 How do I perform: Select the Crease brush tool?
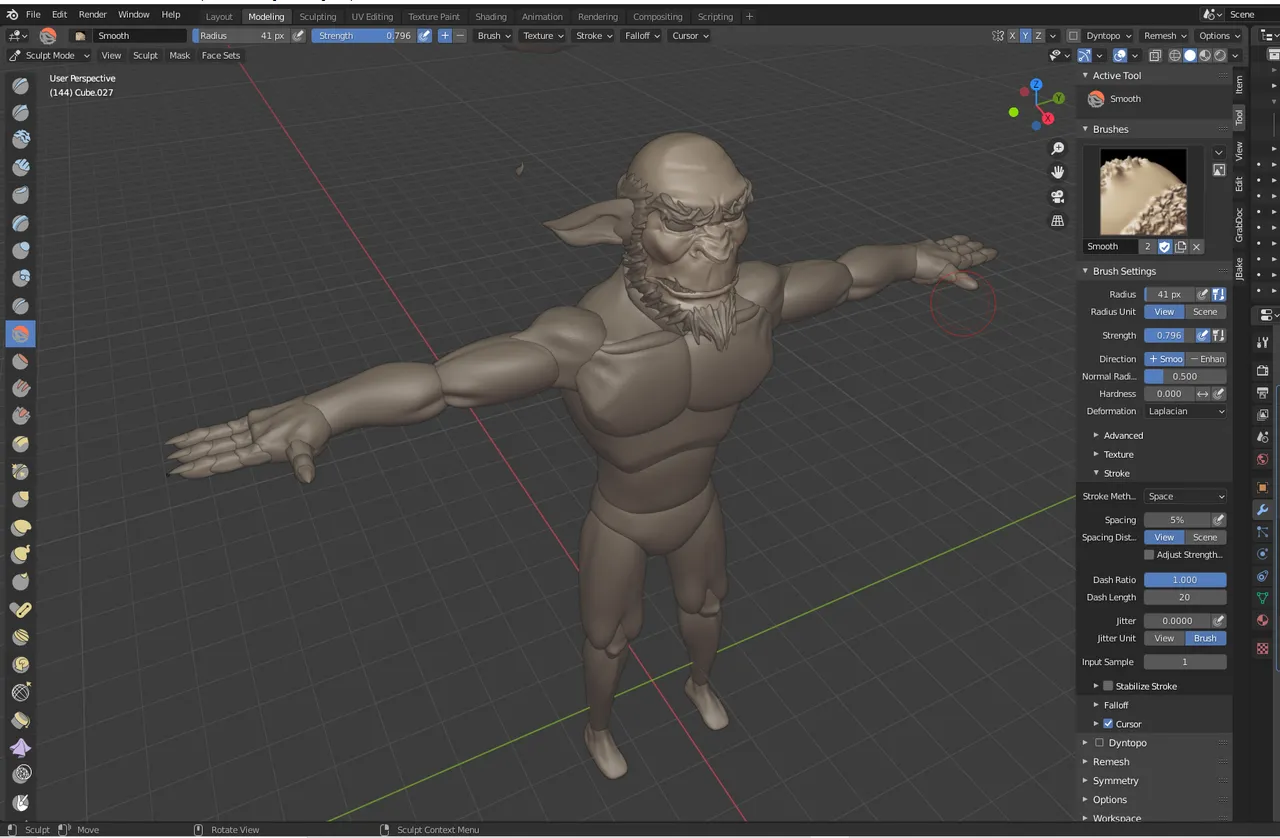20,306
